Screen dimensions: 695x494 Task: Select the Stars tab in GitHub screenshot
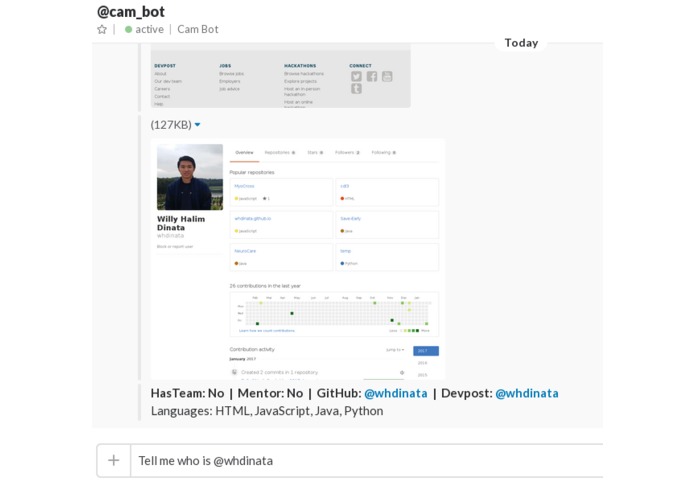click(315, 153)
